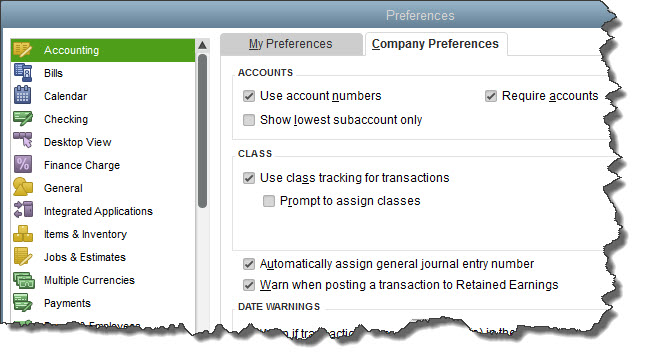Choose the Checking preferences icon
This screenshot has width=646, height=363.
pos(23,118)
